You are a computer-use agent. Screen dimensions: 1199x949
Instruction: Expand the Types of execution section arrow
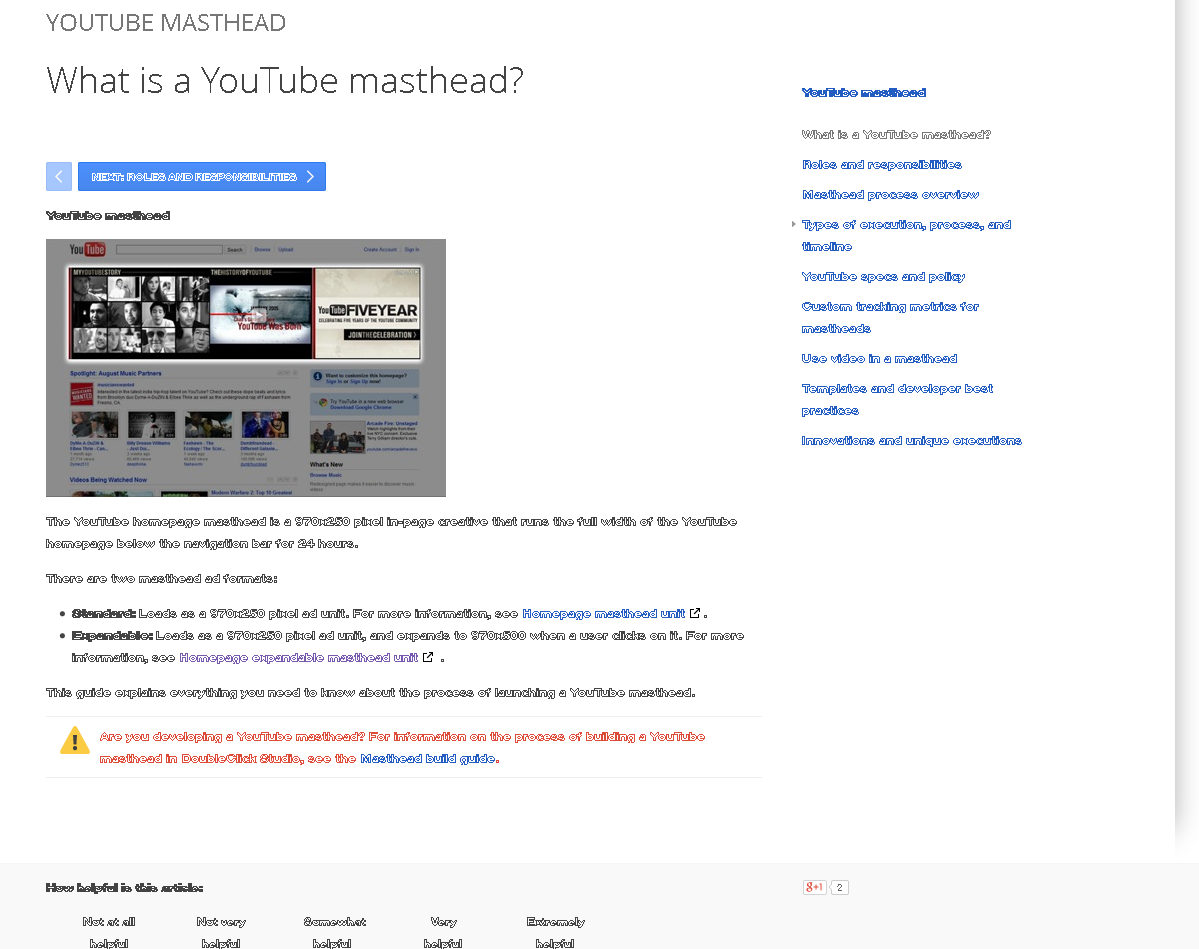point(794,224)
